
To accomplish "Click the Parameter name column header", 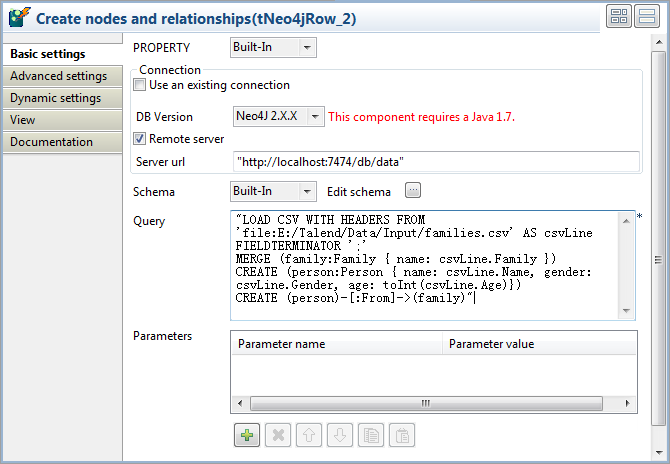I will 337,344.
